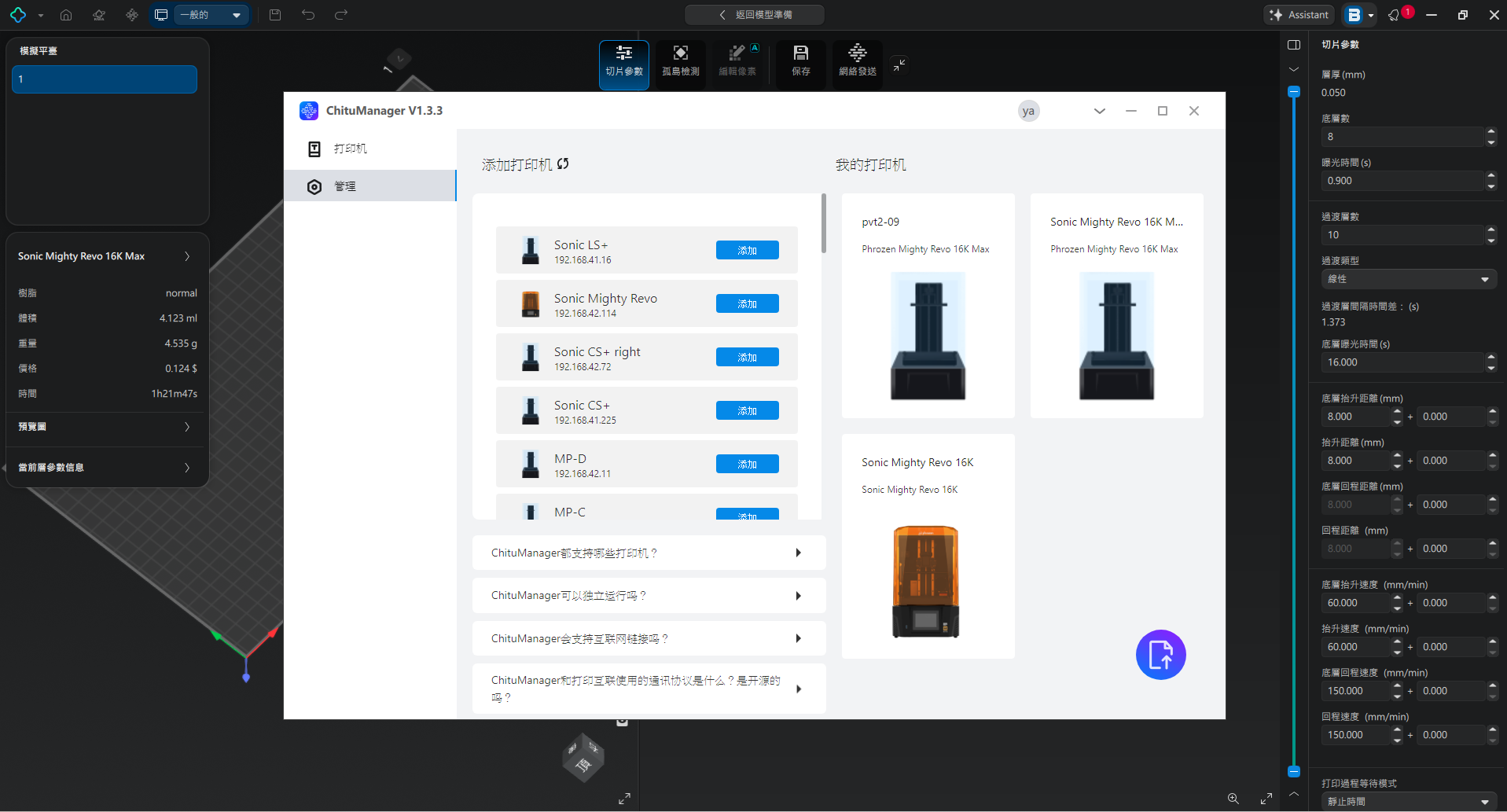Open the 一般的 mode dropdown

[210, 15]
